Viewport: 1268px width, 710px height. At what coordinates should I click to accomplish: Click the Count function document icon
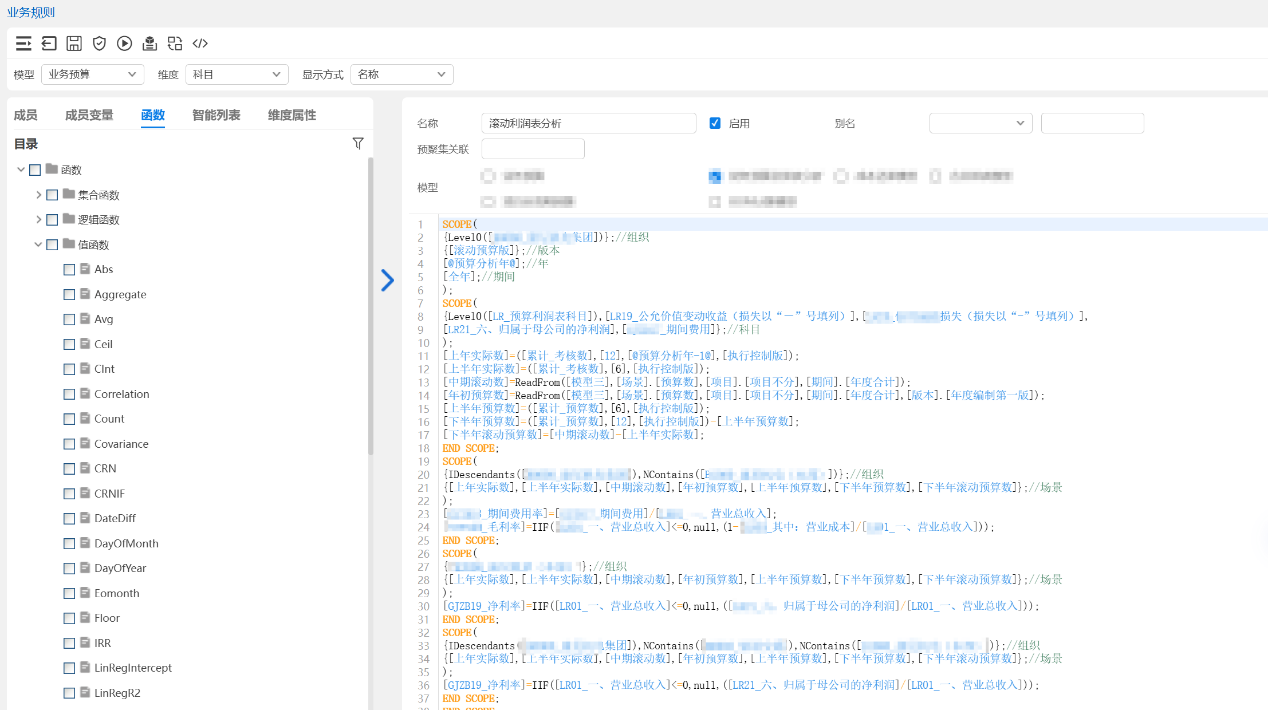click(85, 418)
